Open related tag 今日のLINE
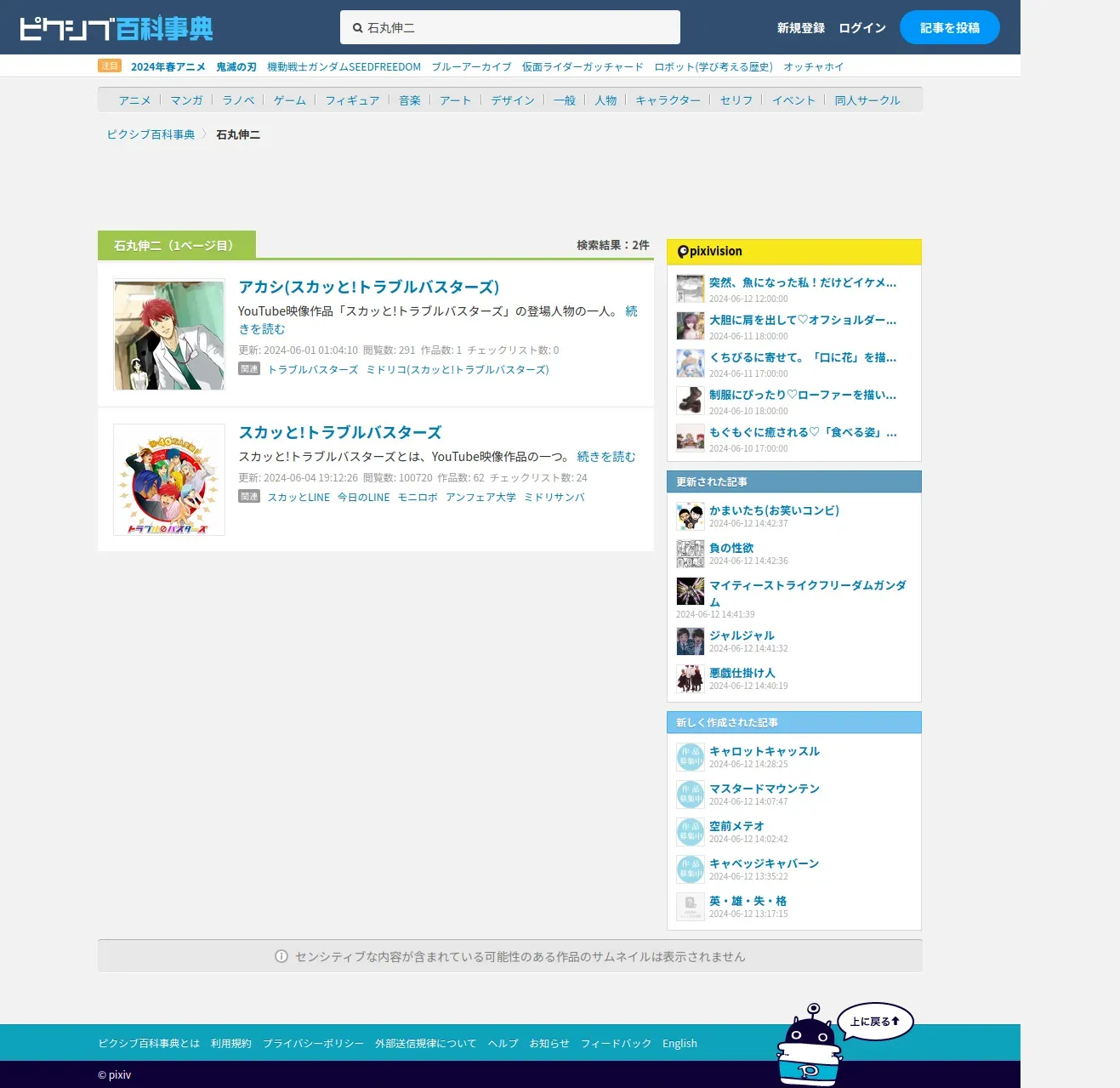Viewport: 1120px width, 1088px height. pyautogui.click(x=364, y=497)
